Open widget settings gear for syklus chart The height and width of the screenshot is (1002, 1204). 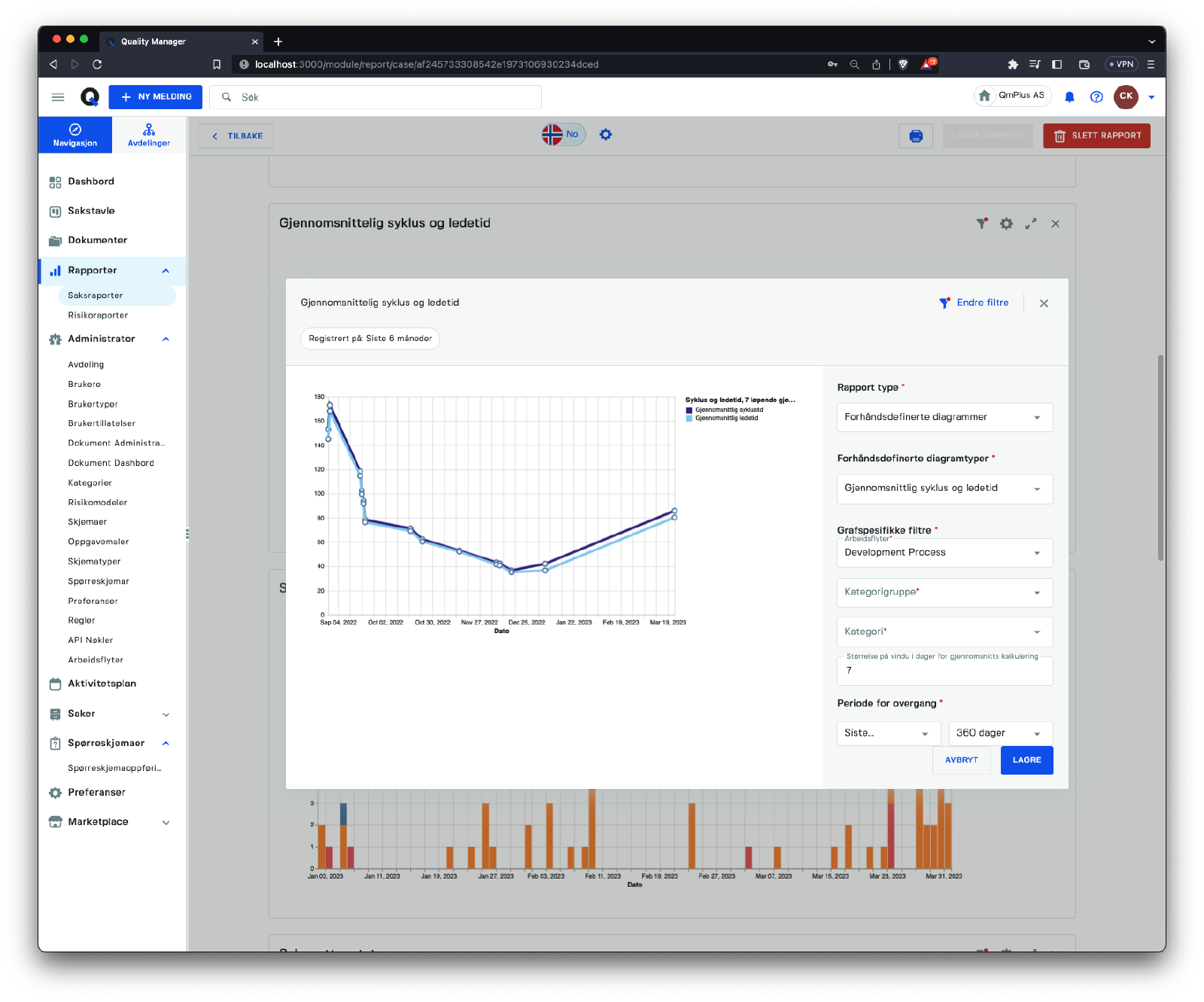tap(1006, 224)
